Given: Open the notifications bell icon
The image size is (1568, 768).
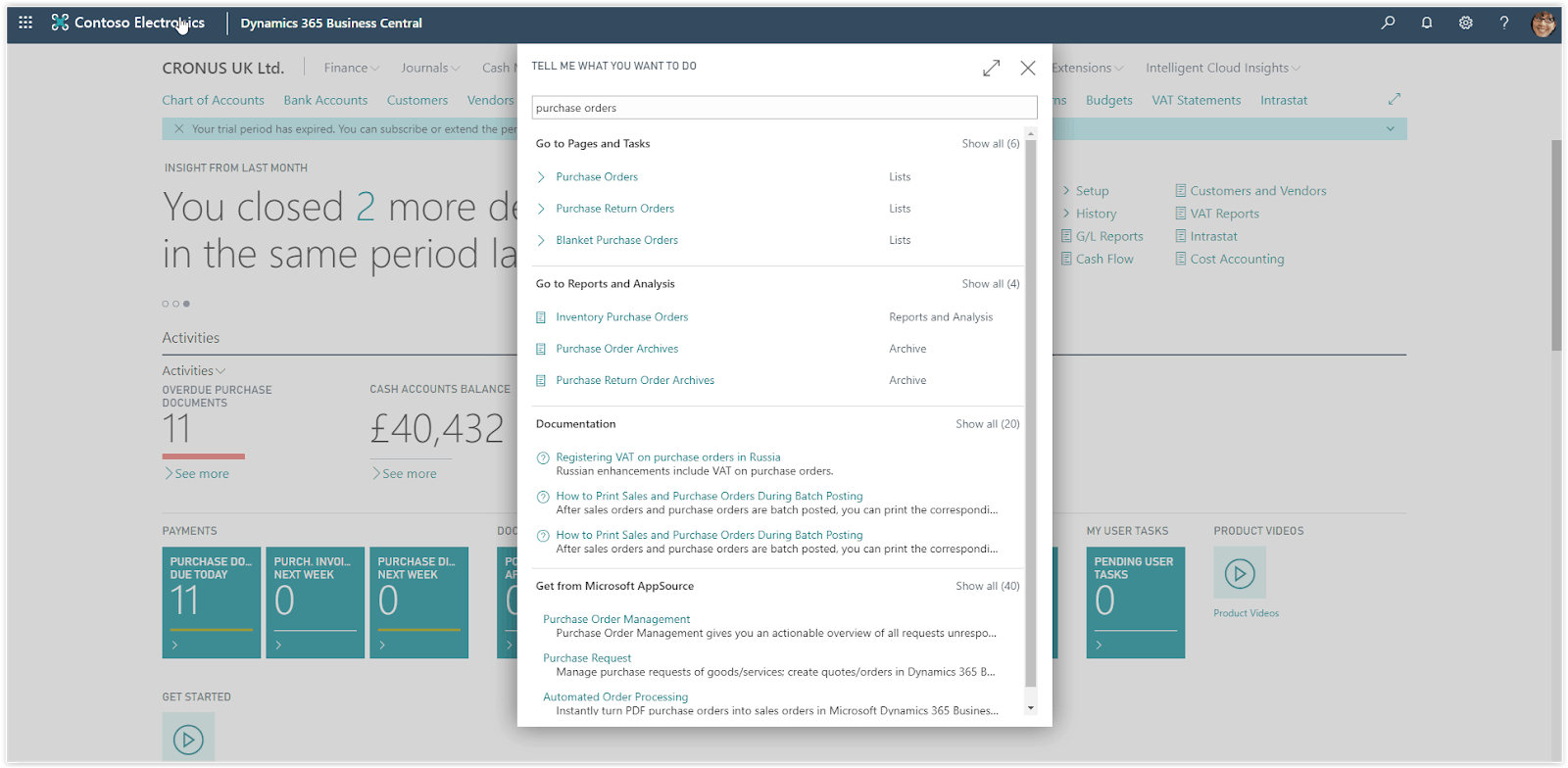Looking at the screenshot, I should 1427,23.
